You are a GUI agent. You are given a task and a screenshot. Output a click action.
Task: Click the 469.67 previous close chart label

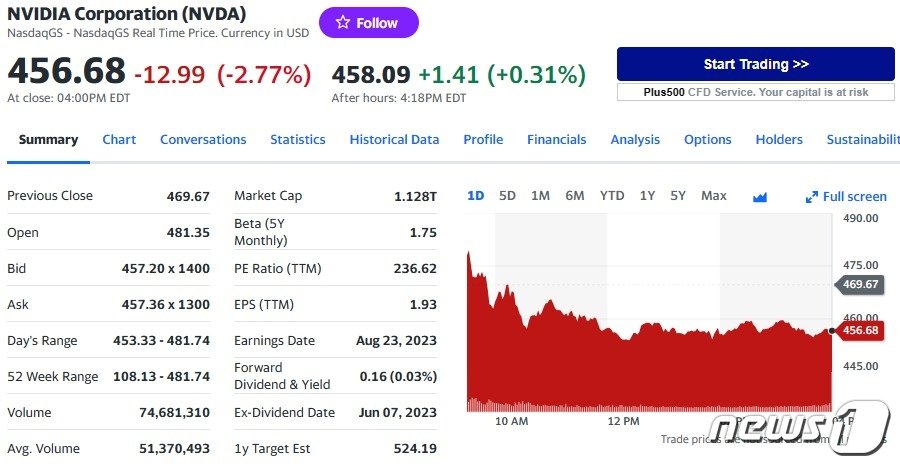coord(859,284)
